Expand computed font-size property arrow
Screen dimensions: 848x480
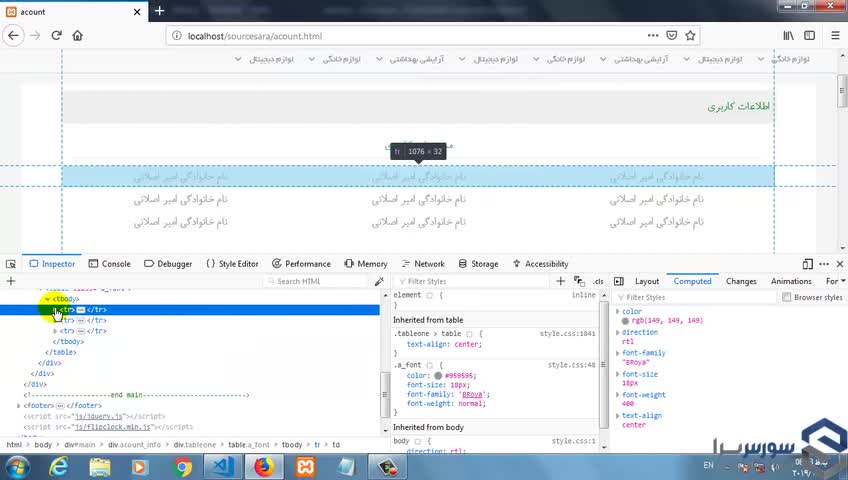[x=618, y=374]
